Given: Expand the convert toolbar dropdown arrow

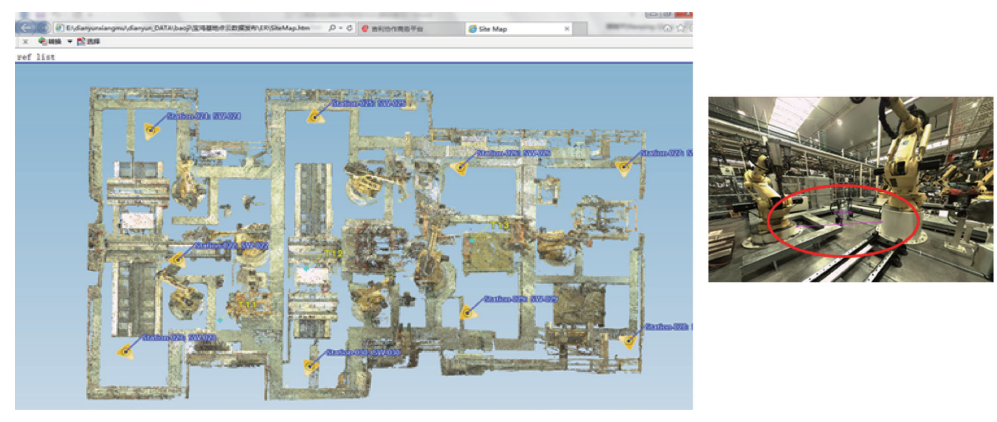Looking at the screenshot, I should pos(69,42).
